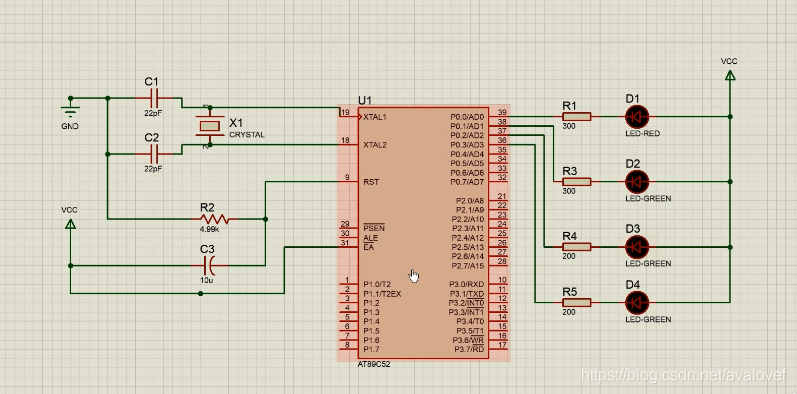Select the D2 green LED symbol
This screenshot has width=797, height=394.
[x=636, y=181]
